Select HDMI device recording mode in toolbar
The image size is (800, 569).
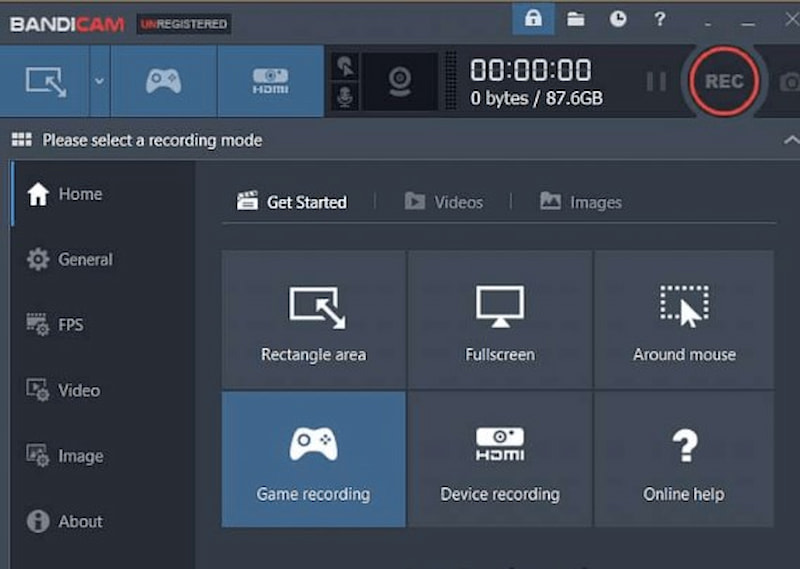(270, 81)
